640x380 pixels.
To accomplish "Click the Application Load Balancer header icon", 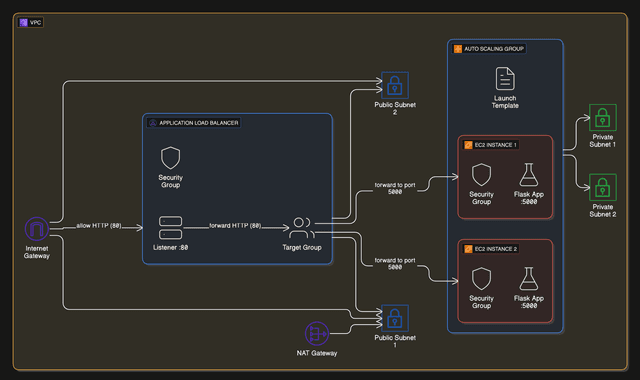I will [153, 123].
